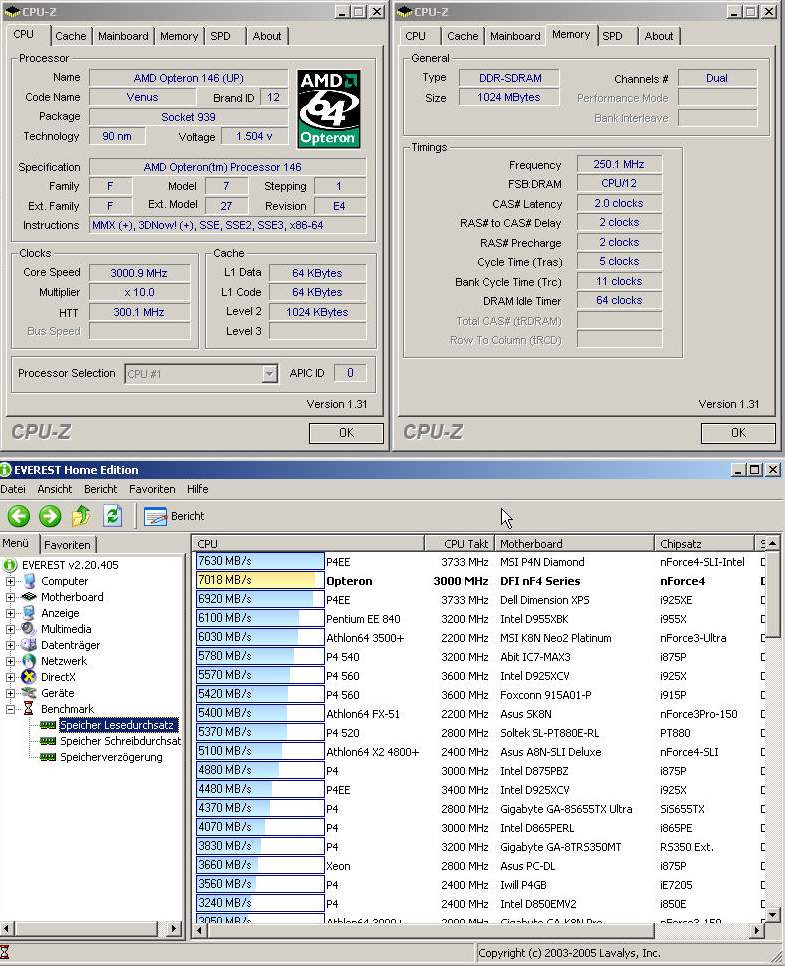The height and width of the screenshot is (966, 785).
Task: Open Memory tab in left CPU-Z window
Action: 179,36
